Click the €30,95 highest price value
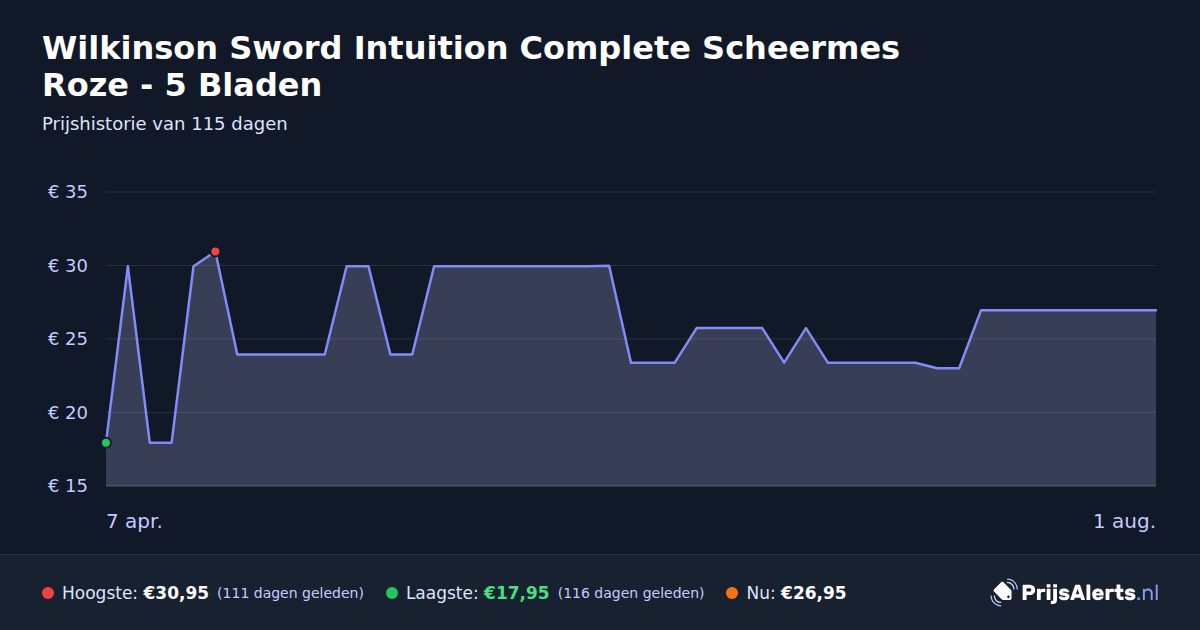The height and width of the screenshot is (630, 1200). pos(176,593)
